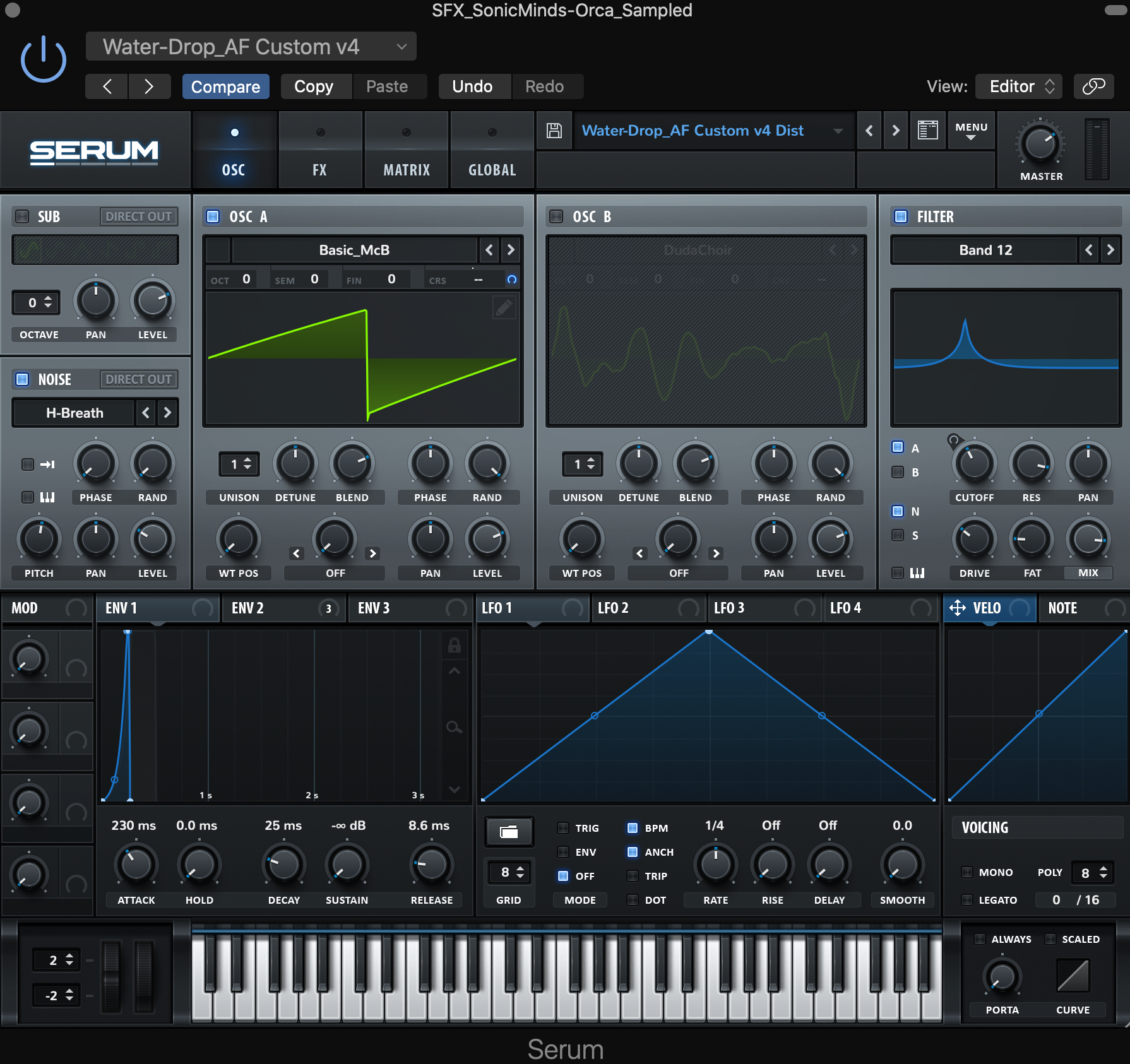This screenshot has height=1064, width=1130.
Task: Toggle the FILTER enable switch
Action: (901, 216)
